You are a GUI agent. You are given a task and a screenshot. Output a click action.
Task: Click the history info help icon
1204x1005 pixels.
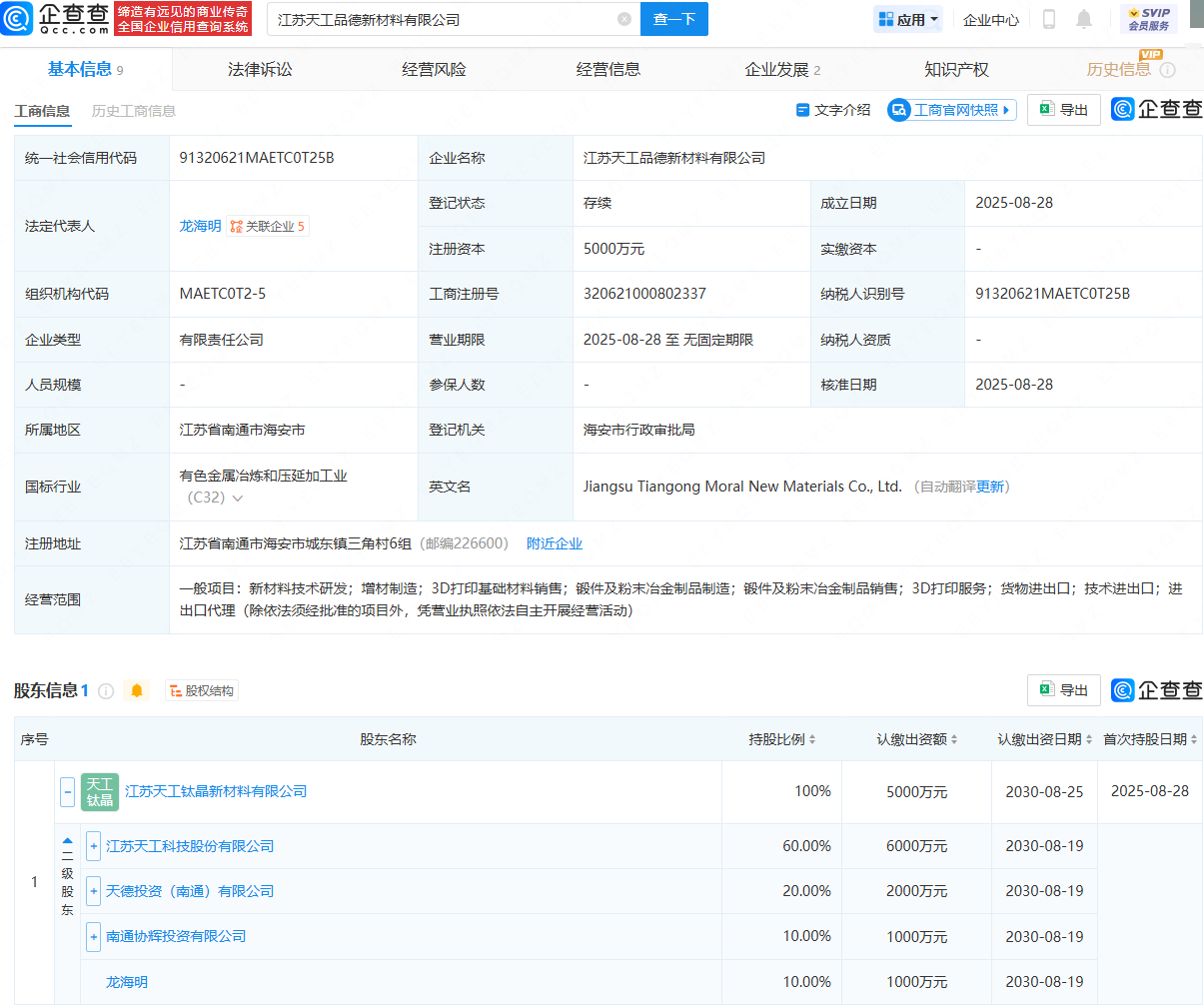pos(1168,70)
